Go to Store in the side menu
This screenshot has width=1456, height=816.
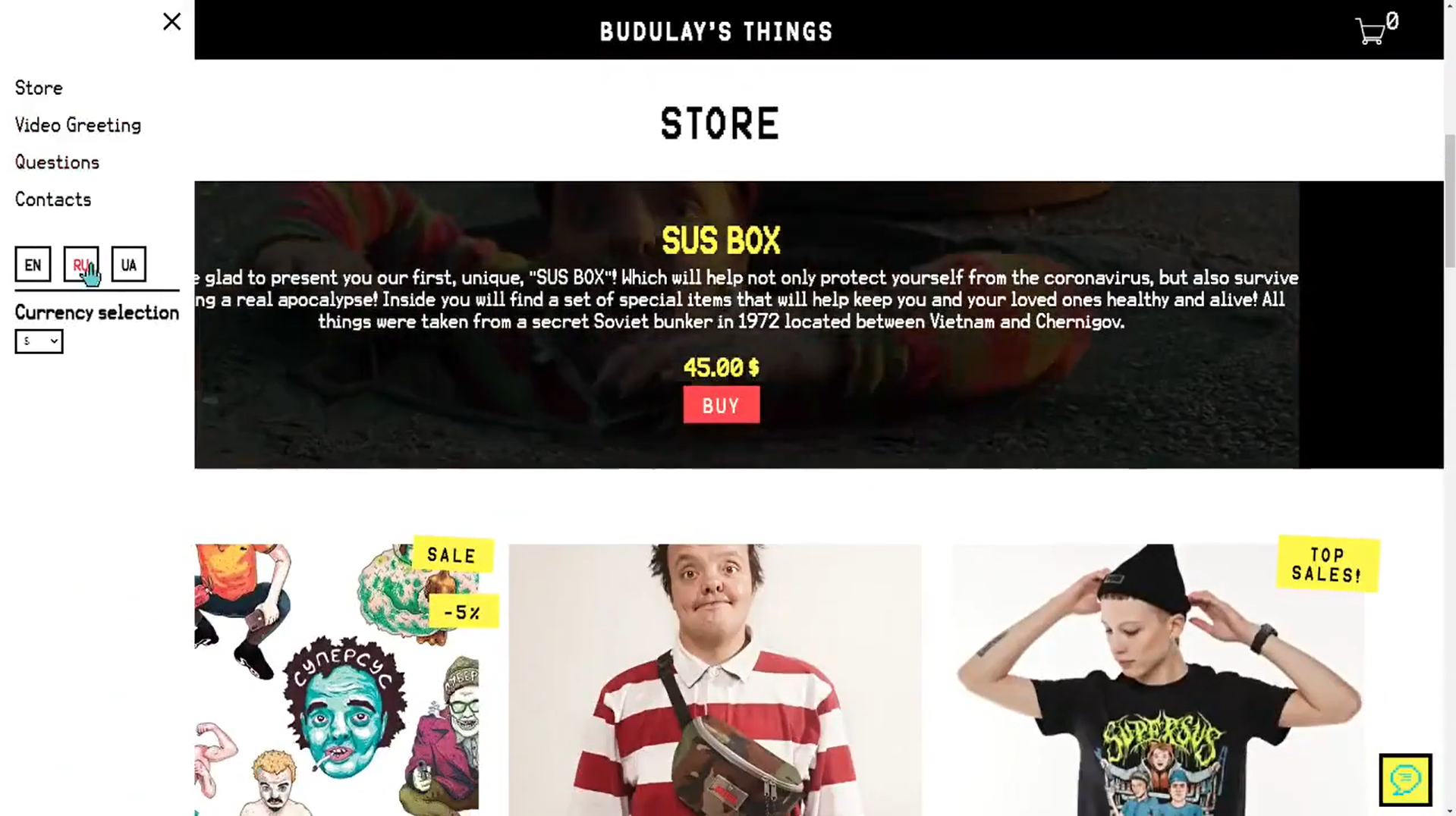(39, 88)
